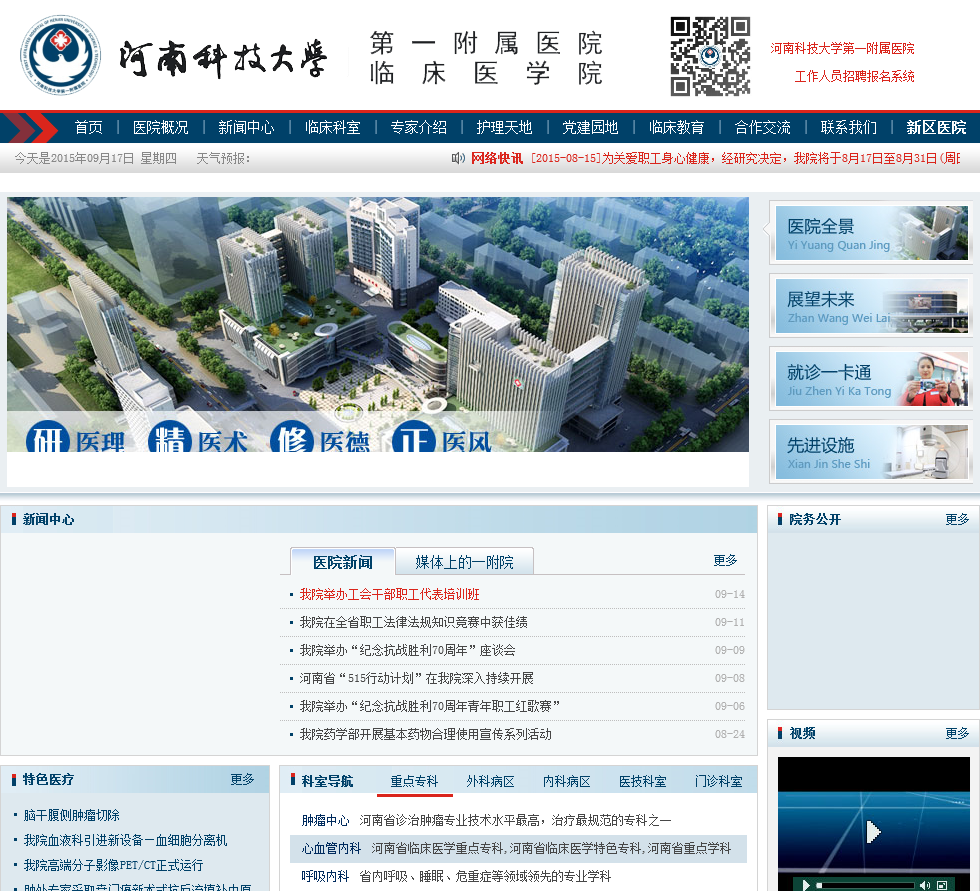Open 医院概况 menu item

tap(161, 127)
